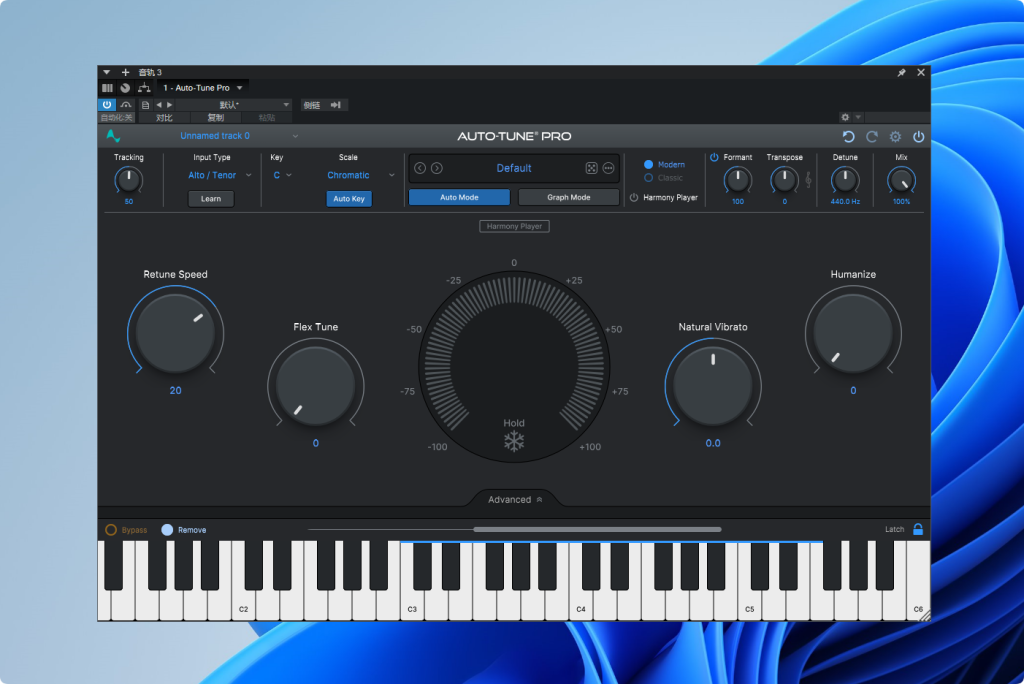Open the host gear options icon
1024x684 pixels.
coord(845,118)
